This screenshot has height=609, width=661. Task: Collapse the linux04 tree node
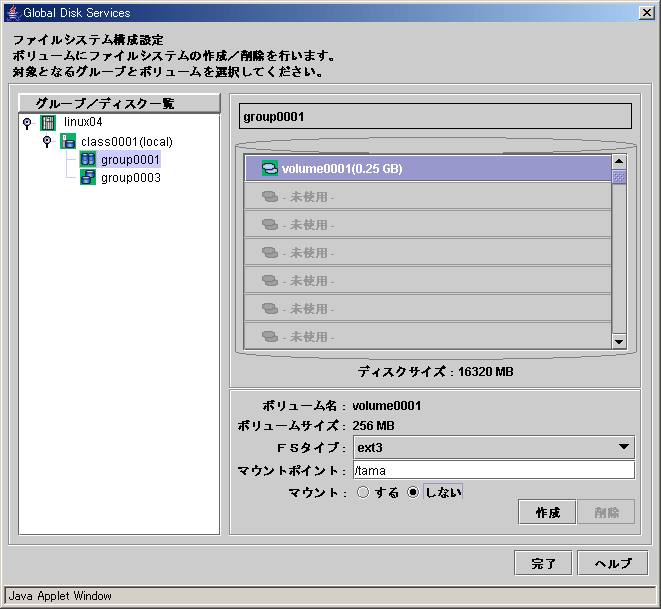(27, 123)
